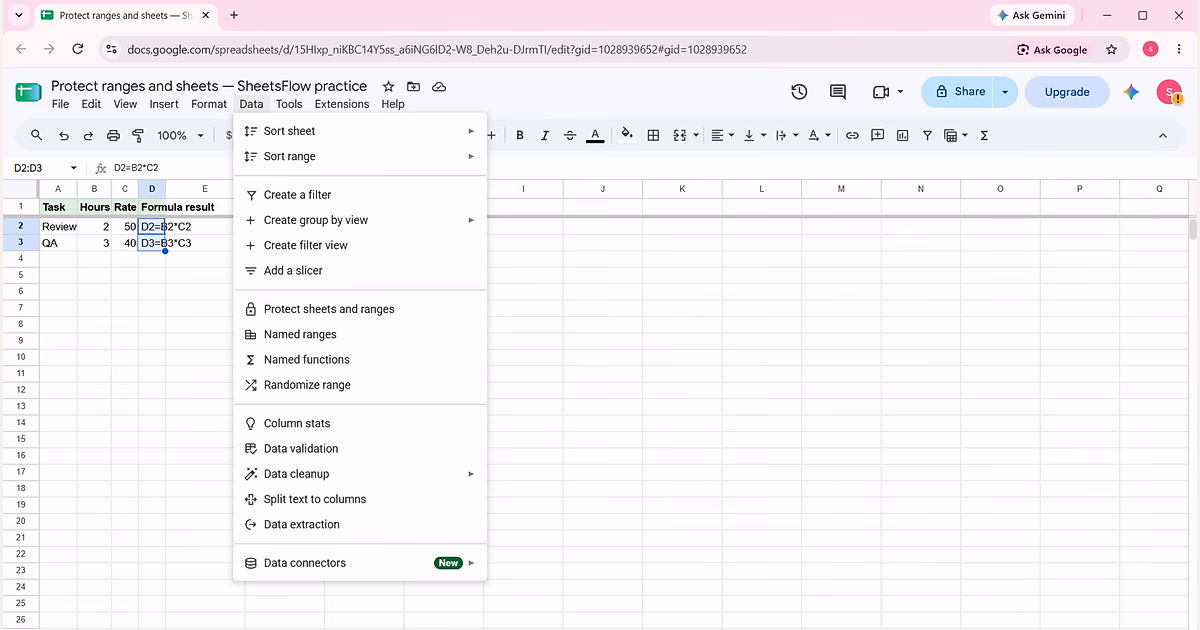Expand the Data connectors submenu

point(360,563)
